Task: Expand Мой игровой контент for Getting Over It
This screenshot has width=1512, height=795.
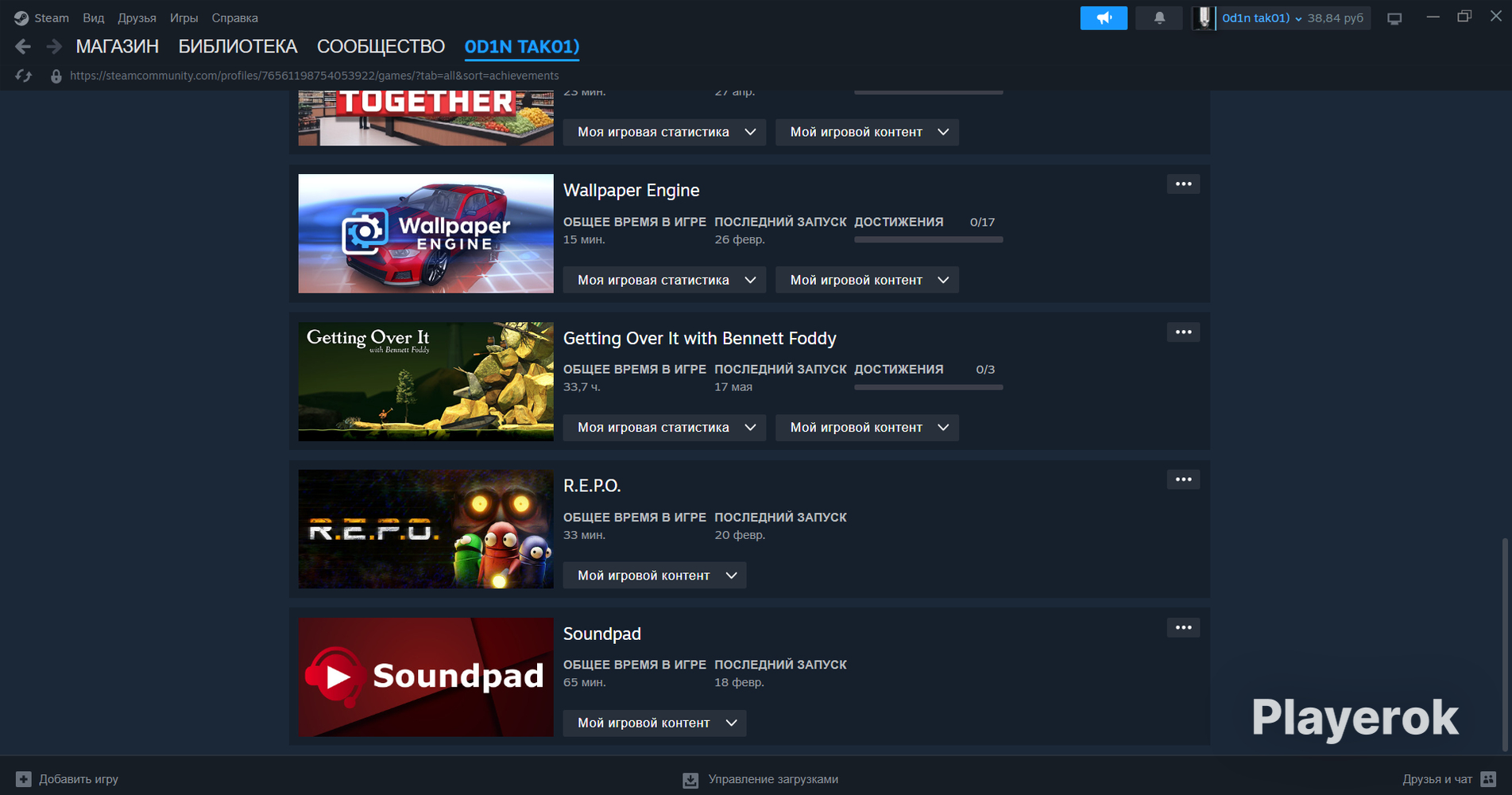Action: [x=867, y=428]
